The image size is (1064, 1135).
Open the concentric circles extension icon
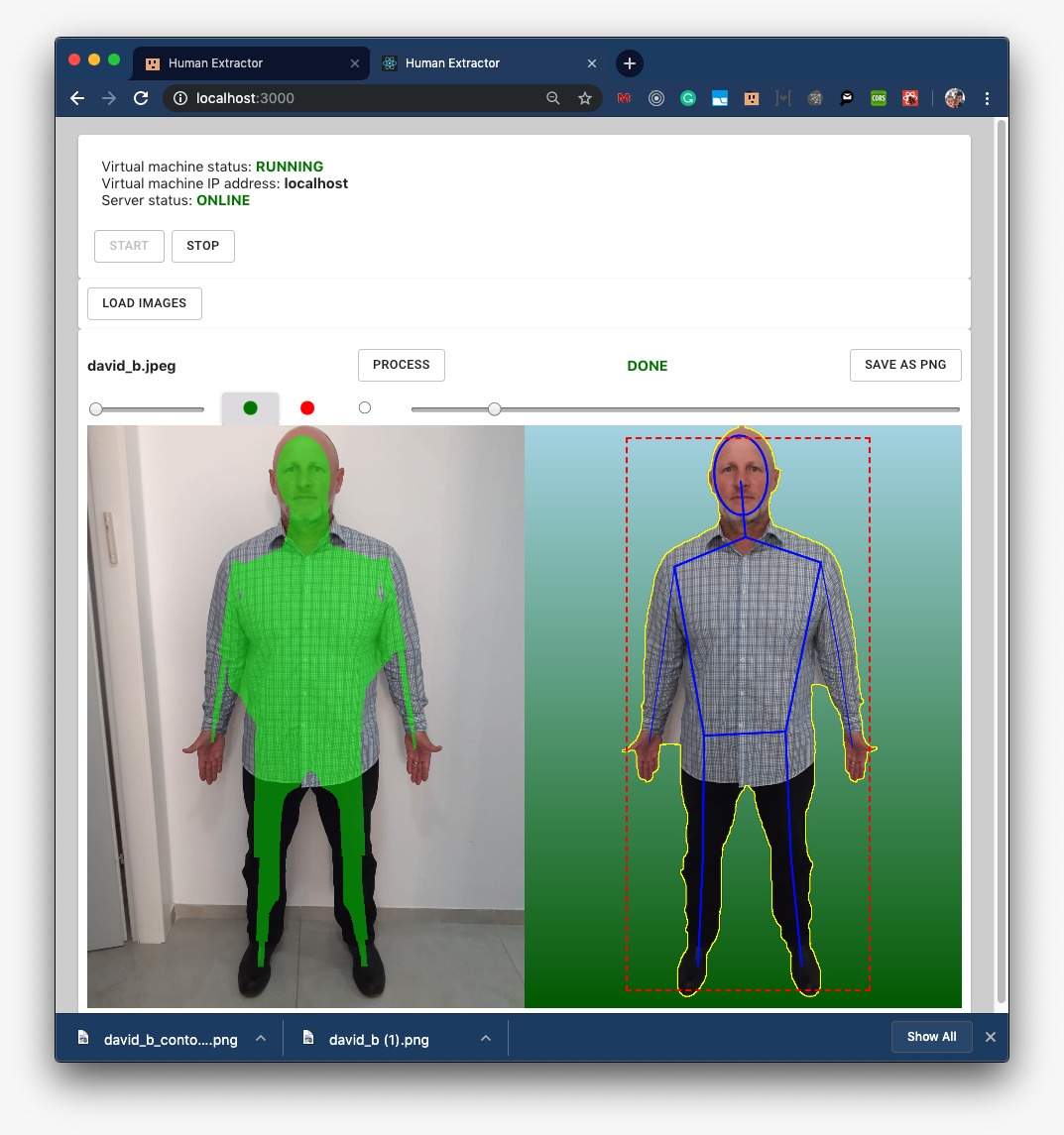click(656, 98)
